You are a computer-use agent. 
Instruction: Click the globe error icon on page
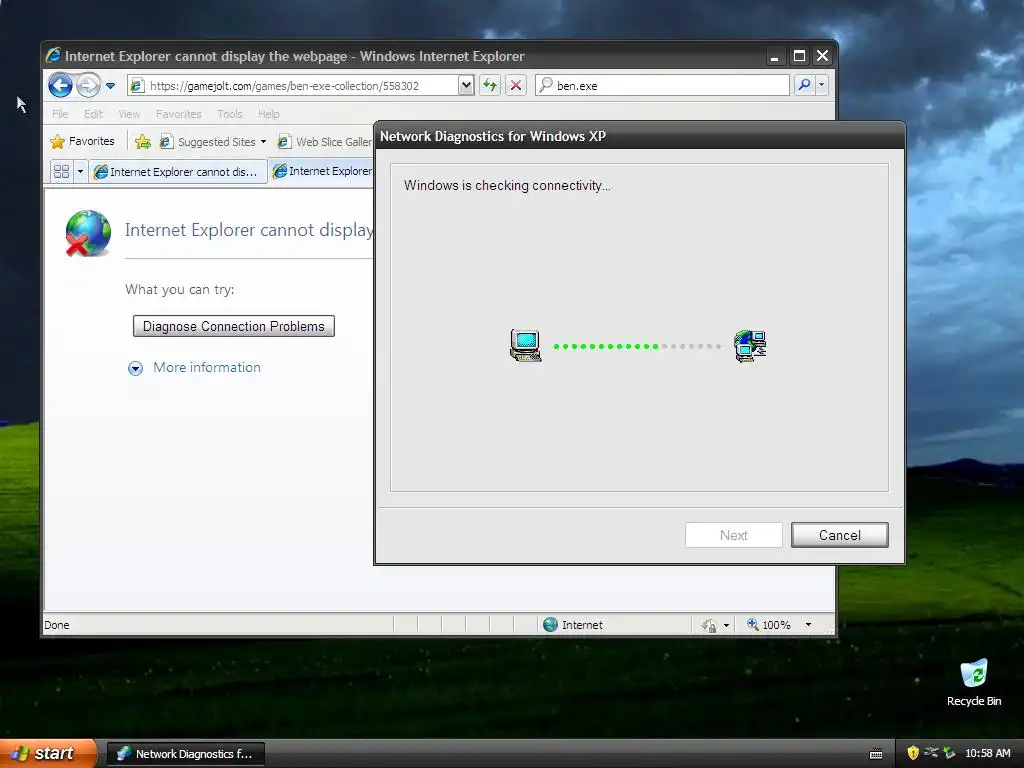(88, 233)
